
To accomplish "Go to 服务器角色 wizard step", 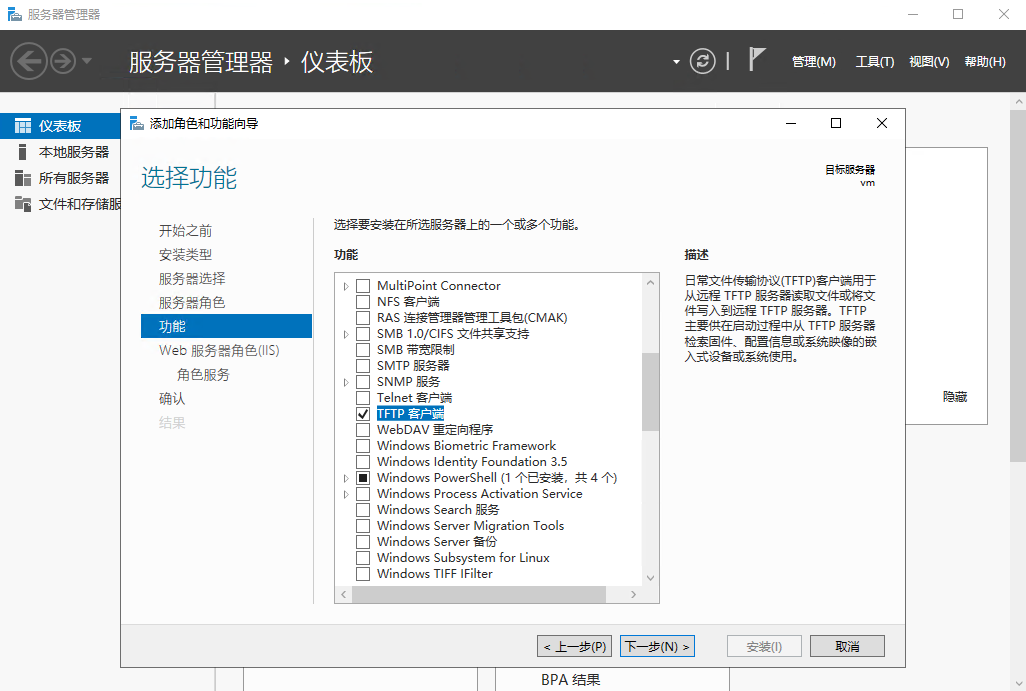I will (192, 302).
